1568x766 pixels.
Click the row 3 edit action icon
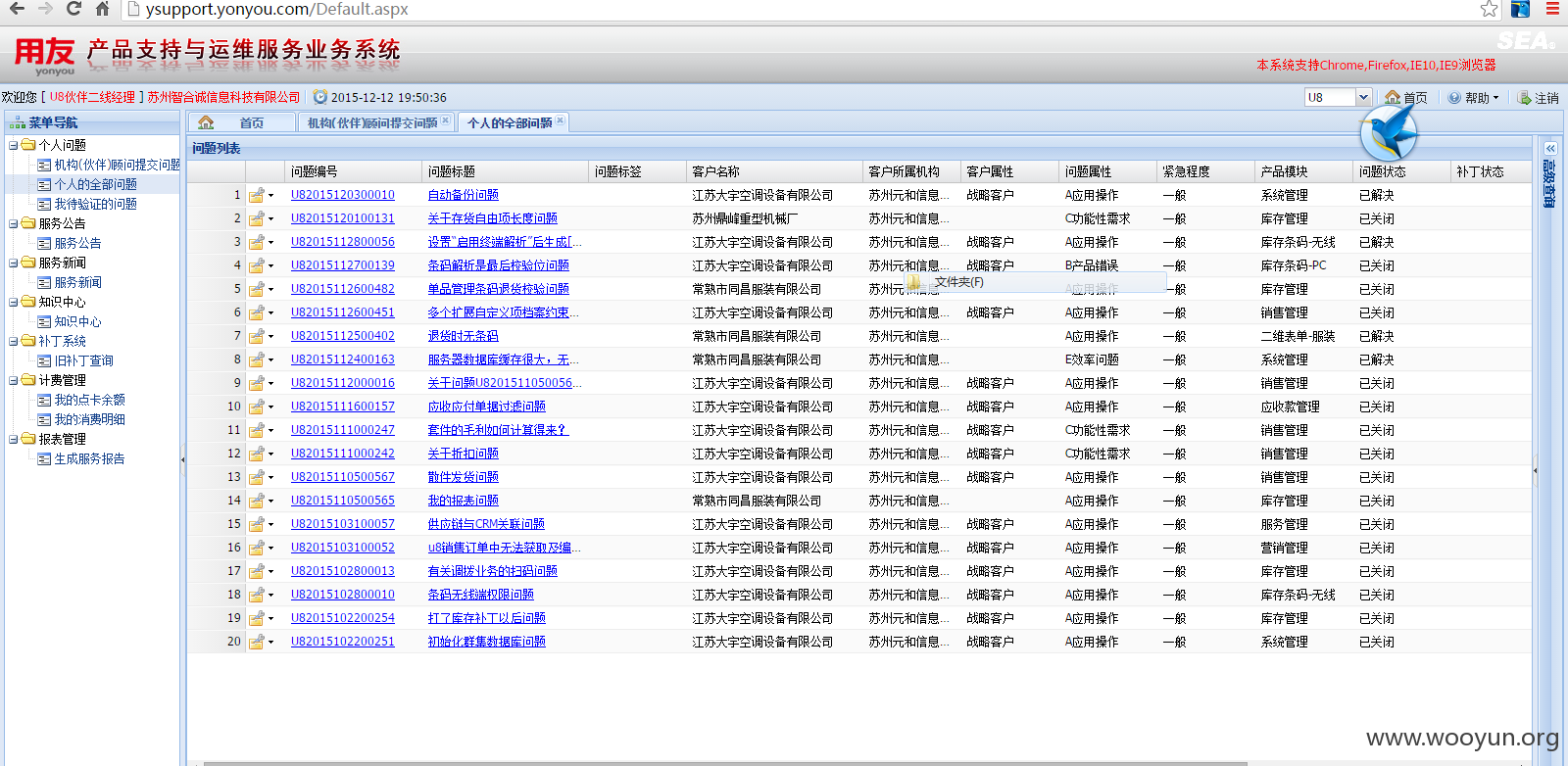point(256,242)
